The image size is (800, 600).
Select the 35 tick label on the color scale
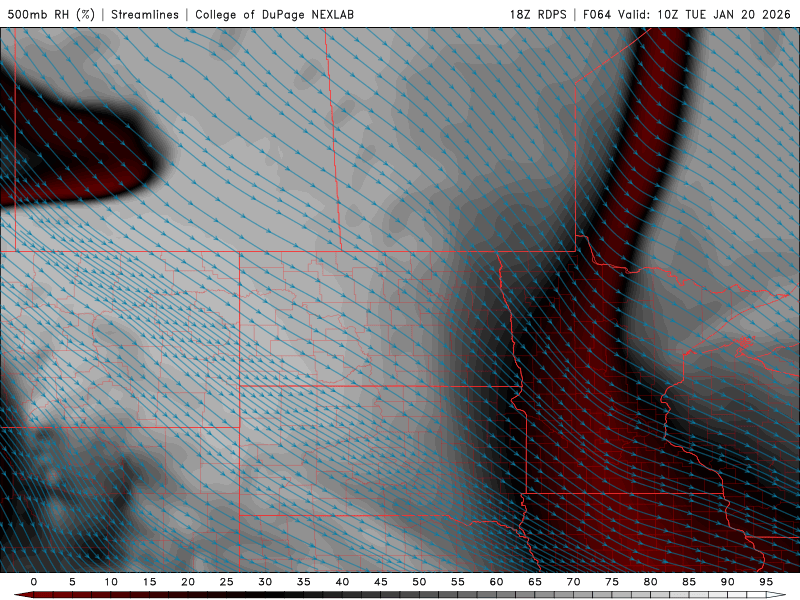pyautogui.click(x=304, y=582)
